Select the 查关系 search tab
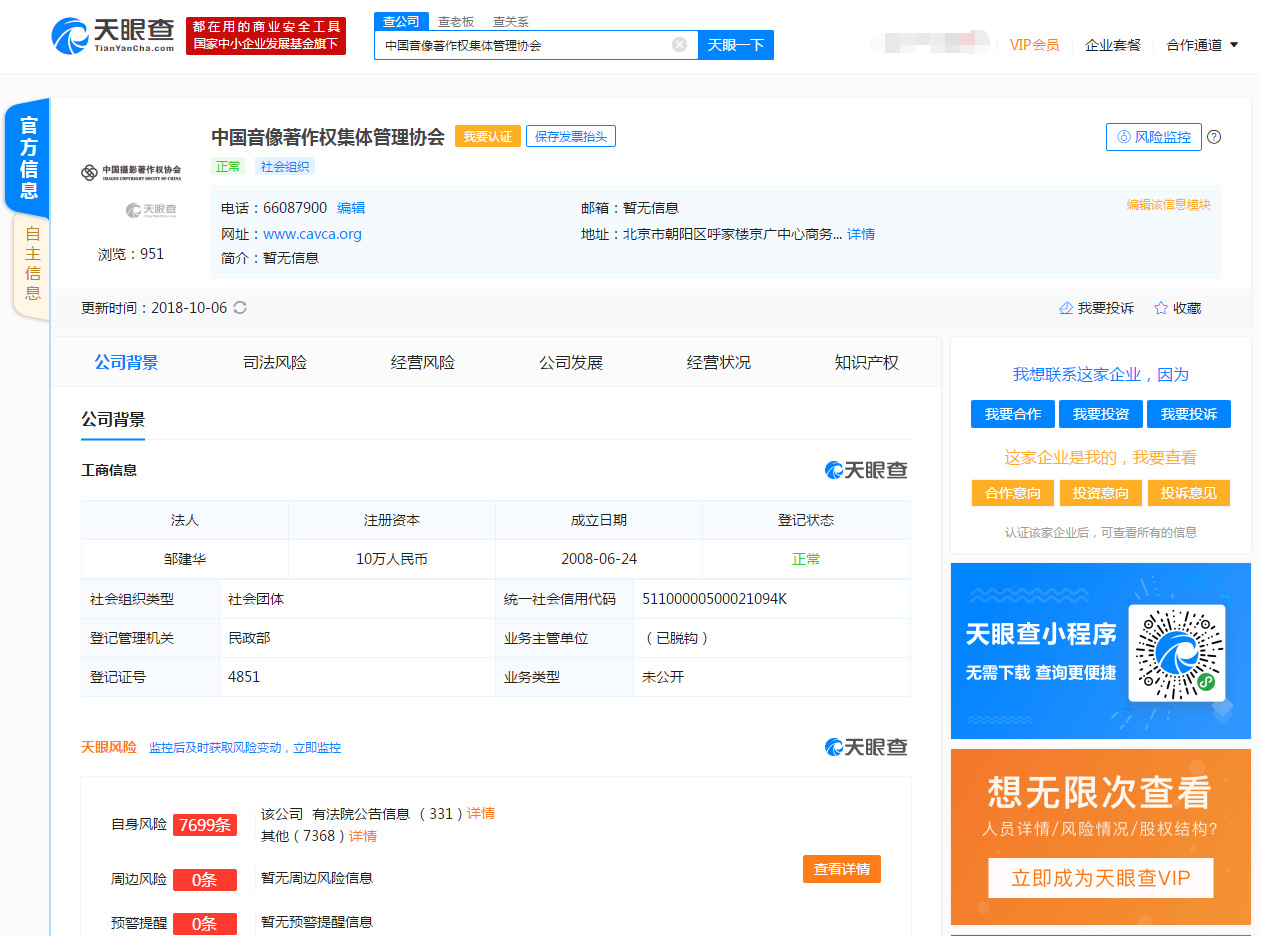 point(511,21)
